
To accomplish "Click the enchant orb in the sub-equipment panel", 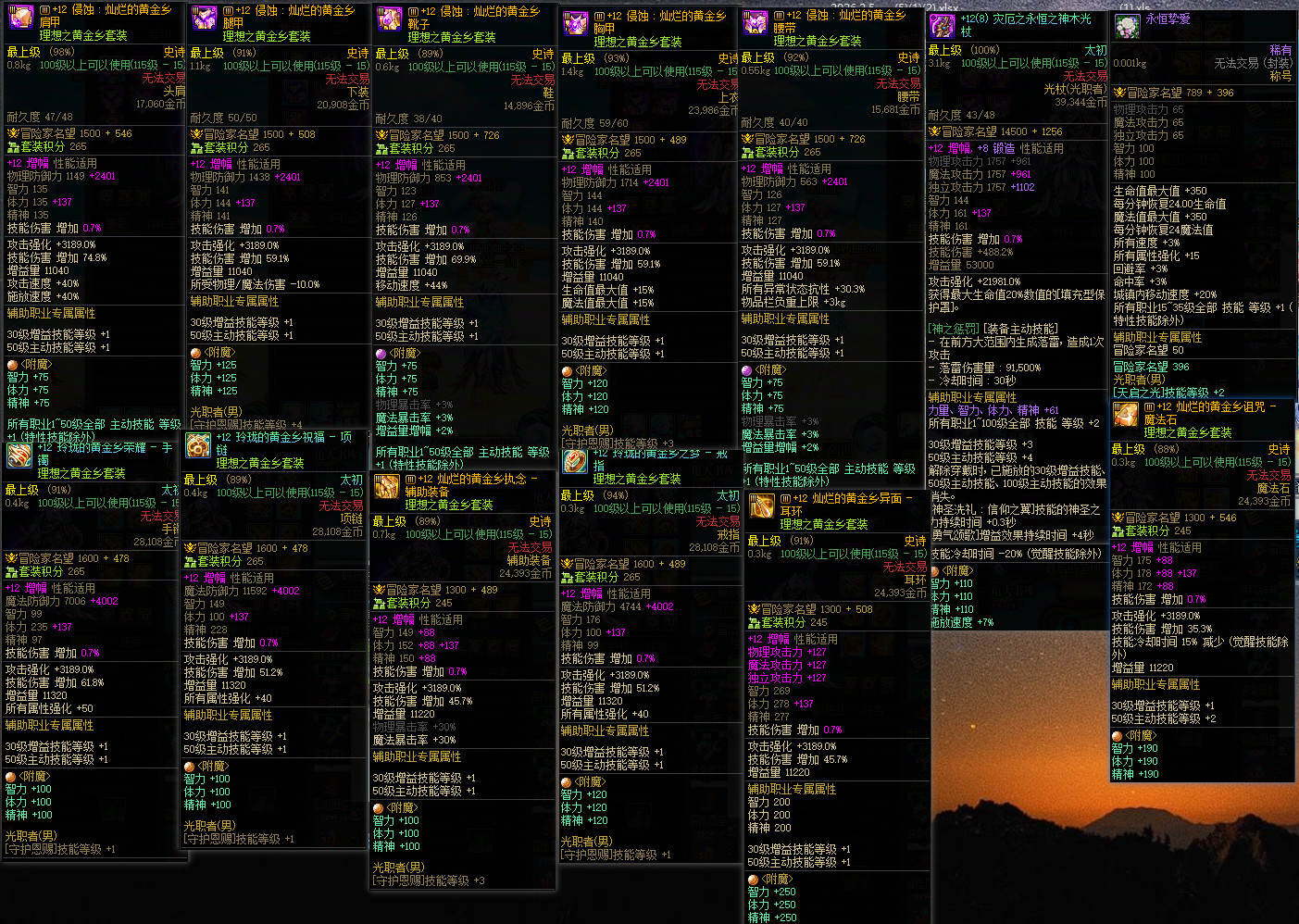I will [378, 807].
